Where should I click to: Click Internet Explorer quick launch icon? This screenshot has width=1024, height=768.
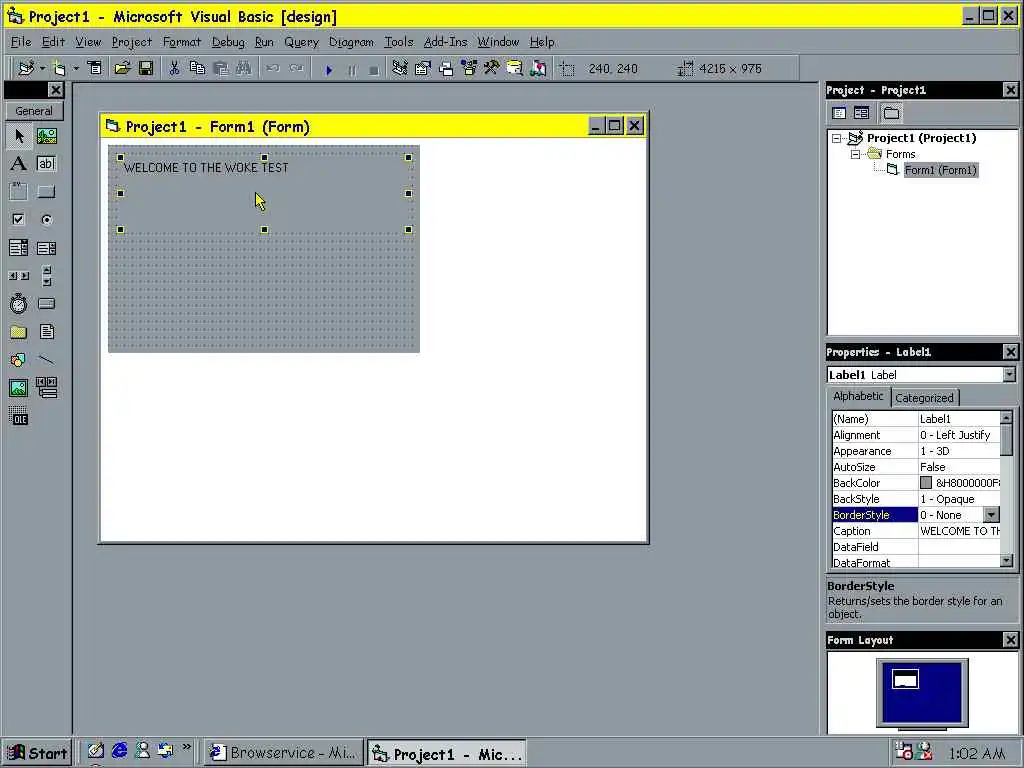pyautogui.click(x=119, y=751)
